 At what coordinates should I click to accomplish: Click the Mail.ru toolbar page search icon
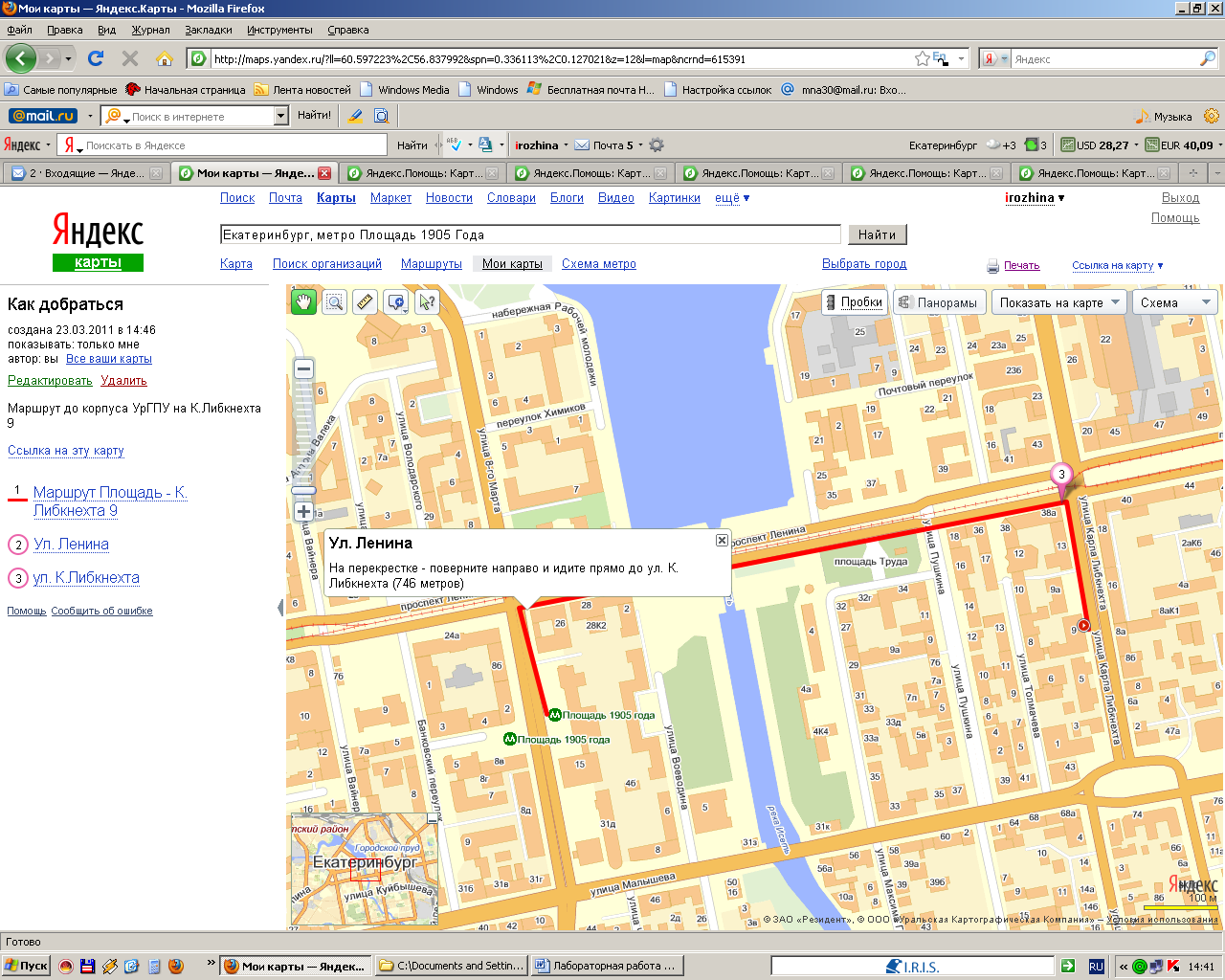pyautogui.click(x=381, y=116)
